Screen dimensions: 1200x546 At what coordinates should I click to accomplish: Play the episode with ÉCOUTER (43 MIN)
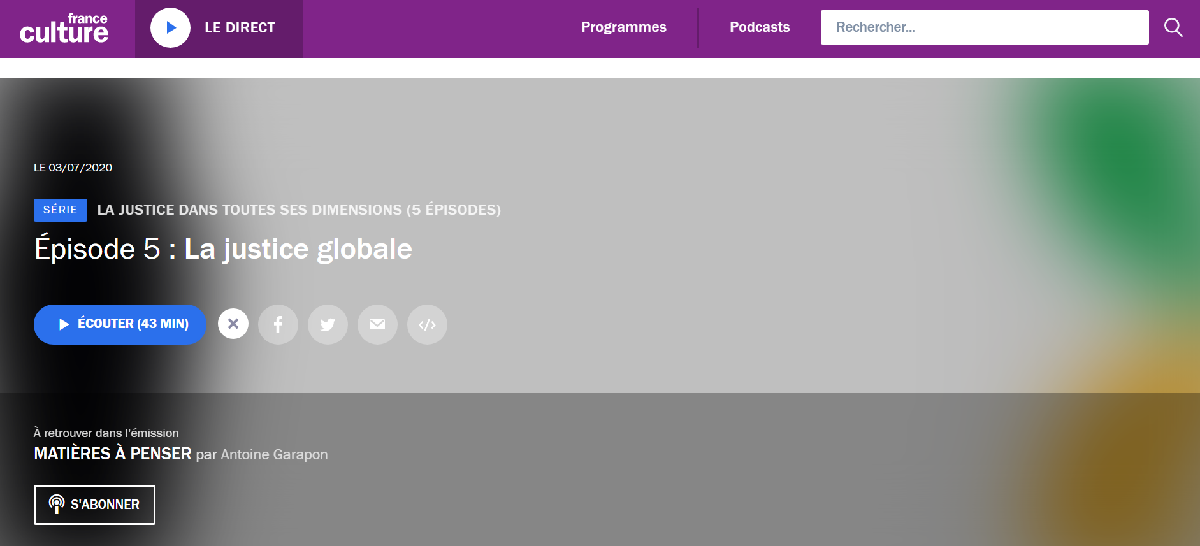click(131, 324)
